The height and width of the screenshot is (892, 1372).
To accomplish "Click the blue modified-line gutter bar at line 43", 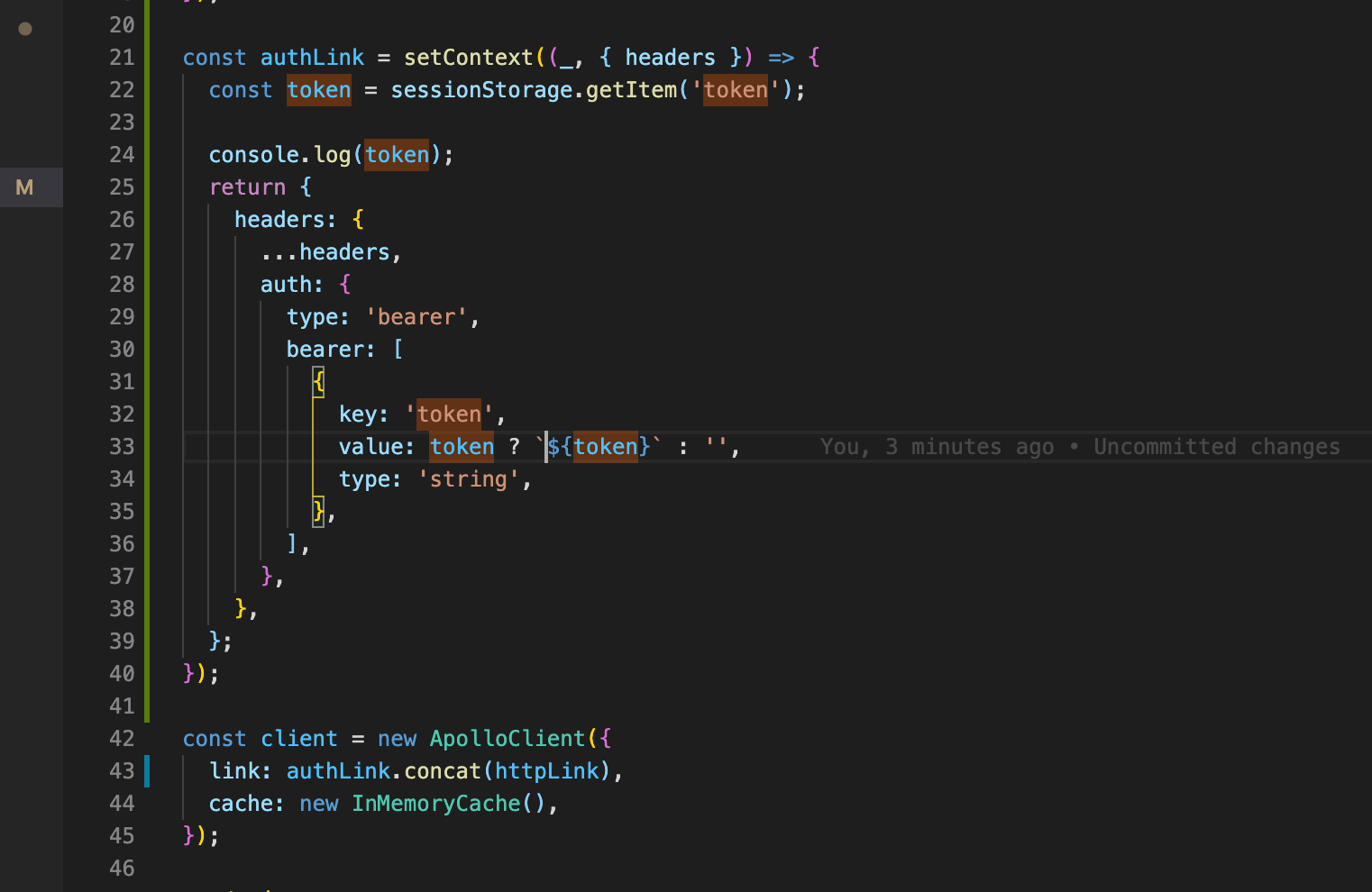I will [x=147, y=771].
